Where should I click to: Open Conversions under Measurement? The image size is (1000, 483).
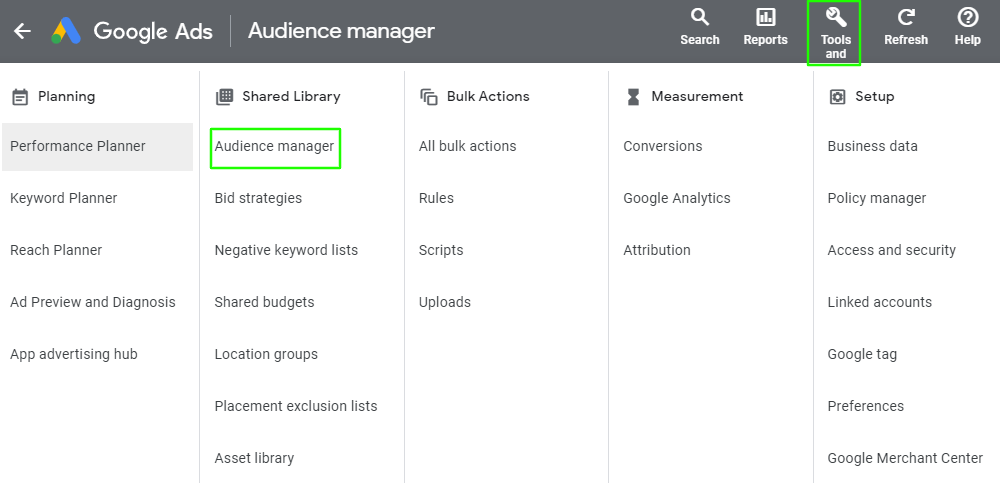[x=663, y=146]
